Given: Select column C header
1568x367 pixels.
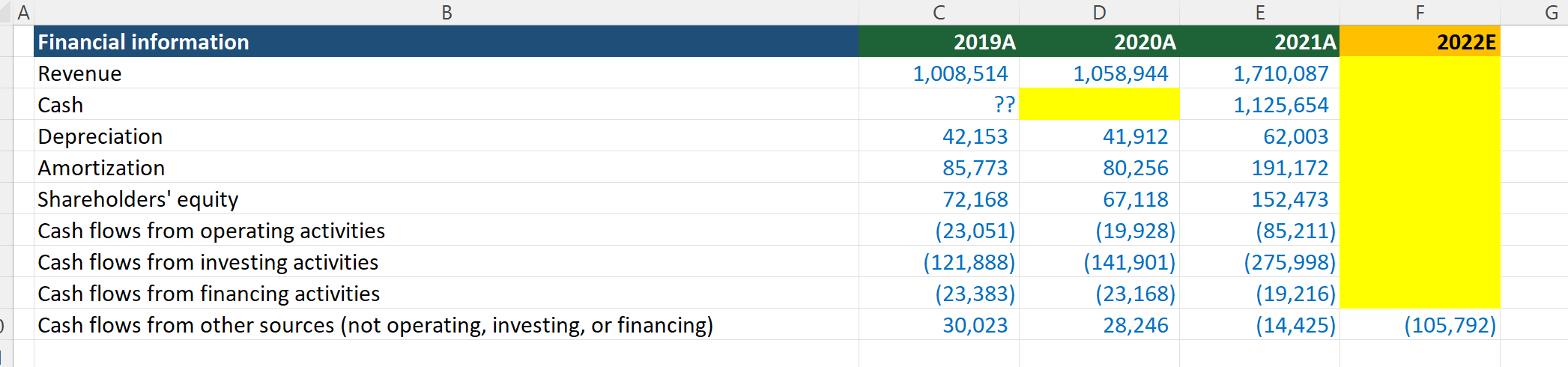Looking at the screenshot, I should coord(939,12).
